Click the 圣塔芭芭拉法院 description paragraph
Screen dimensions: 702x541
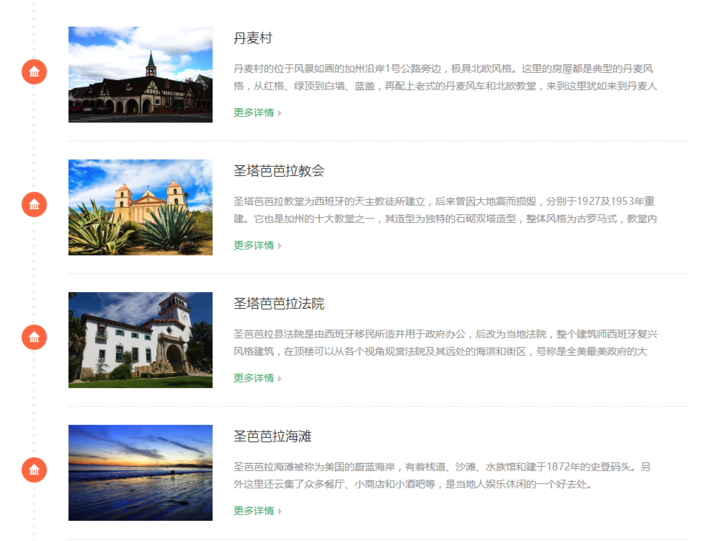click(445, 343)
